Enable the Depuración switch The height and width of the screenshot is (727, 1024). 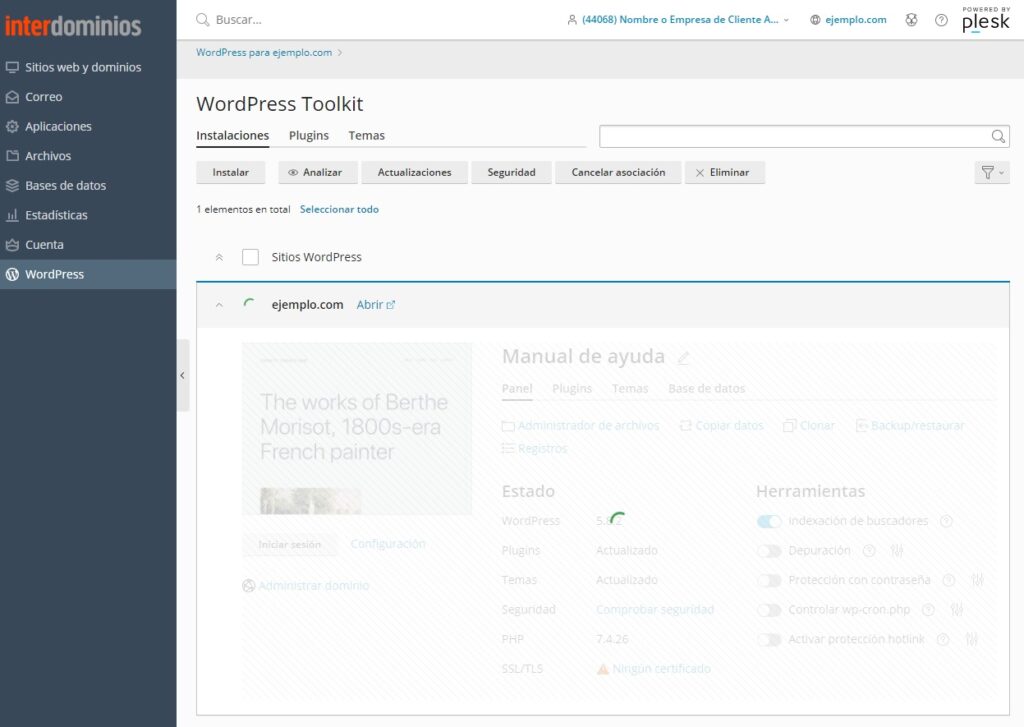(769, 551)
